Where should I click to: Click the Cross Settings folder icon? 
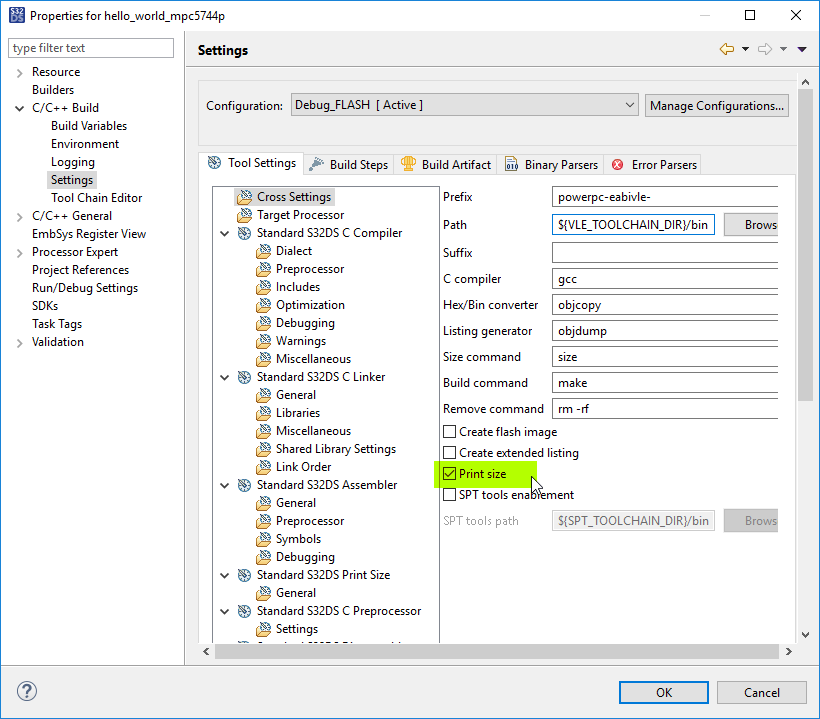pos(244,197)
